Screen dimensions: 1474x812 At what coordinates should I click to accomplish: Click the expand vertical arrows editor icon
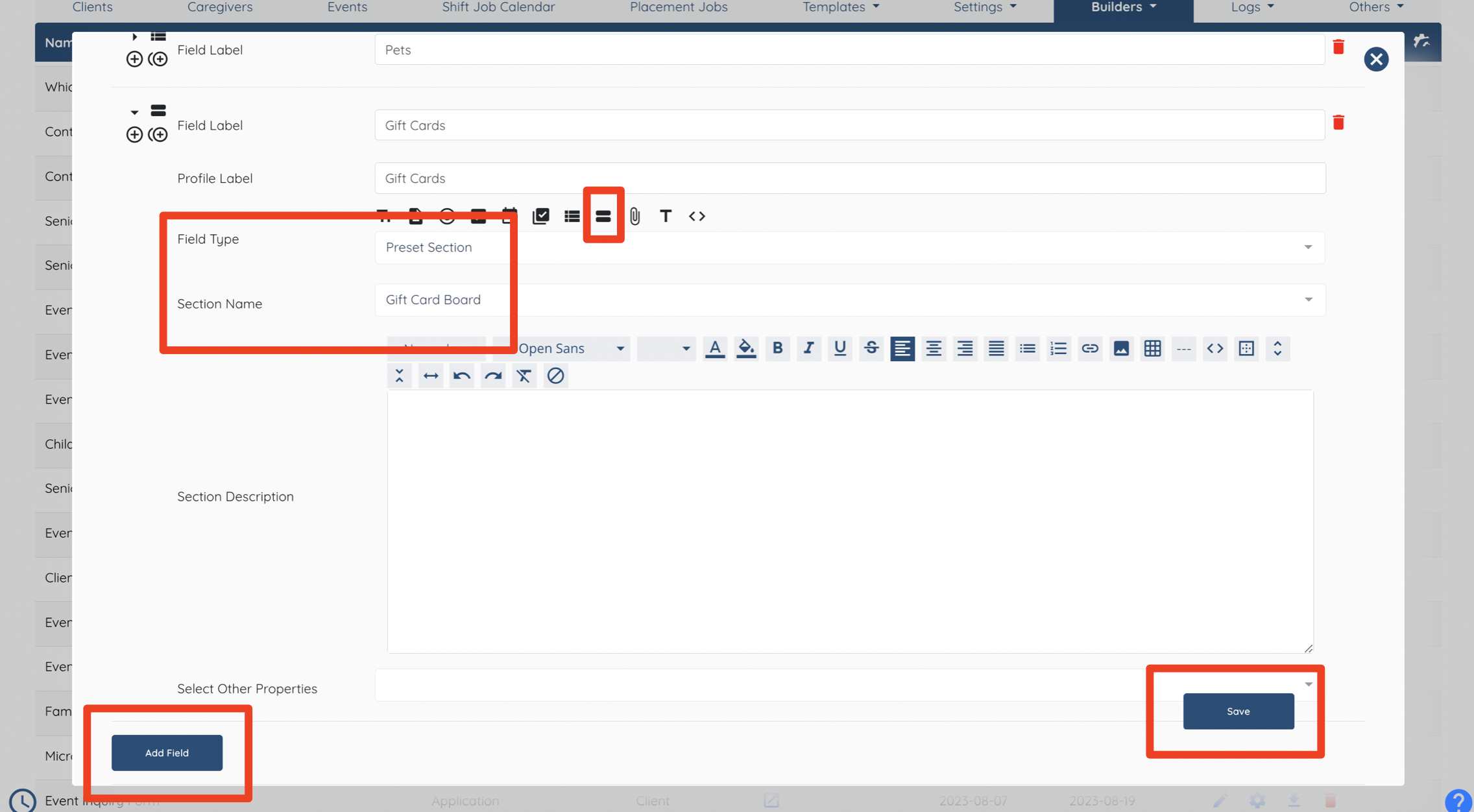(1277, 348)
